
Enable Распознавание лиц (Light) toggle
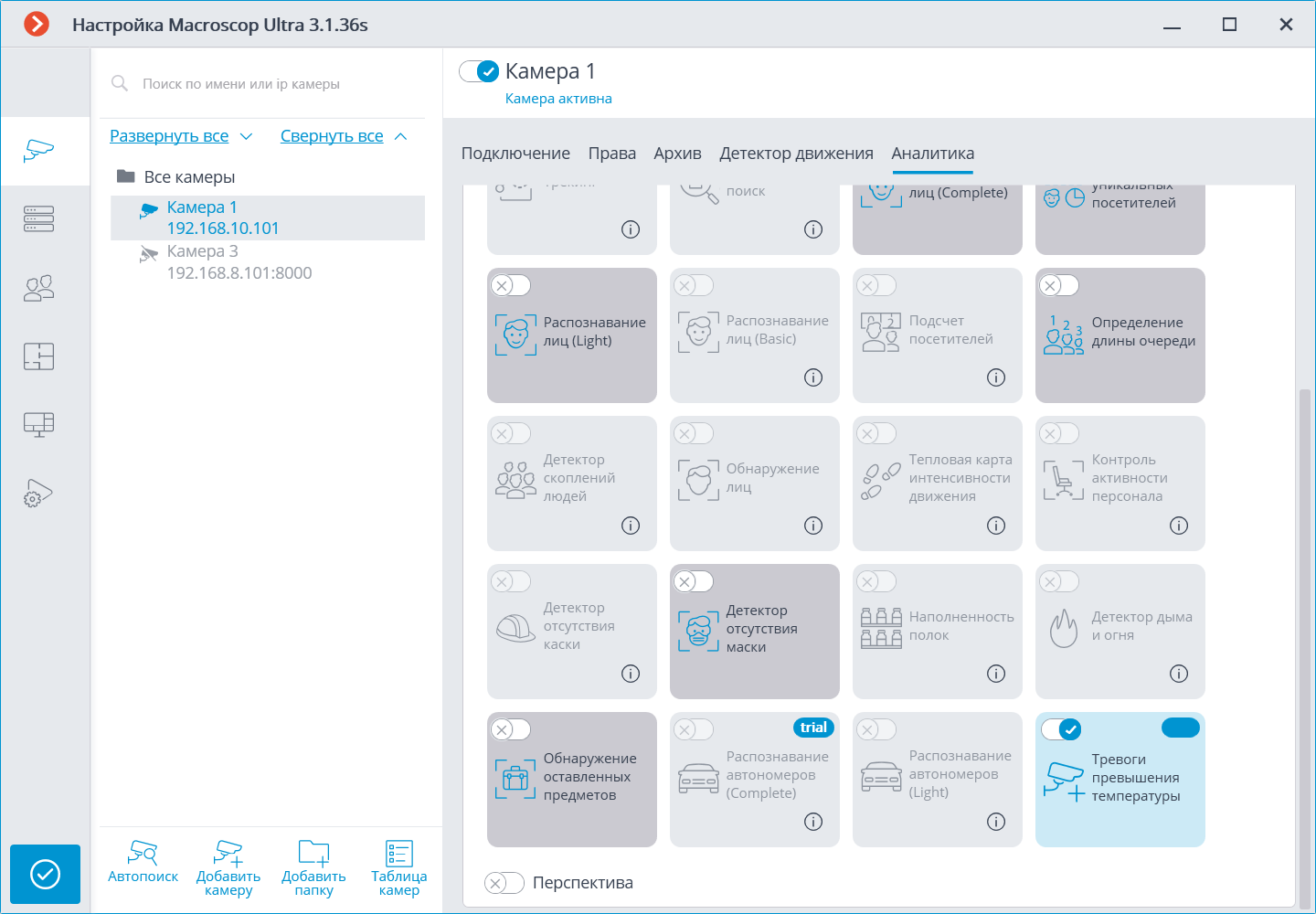point(511,285)
